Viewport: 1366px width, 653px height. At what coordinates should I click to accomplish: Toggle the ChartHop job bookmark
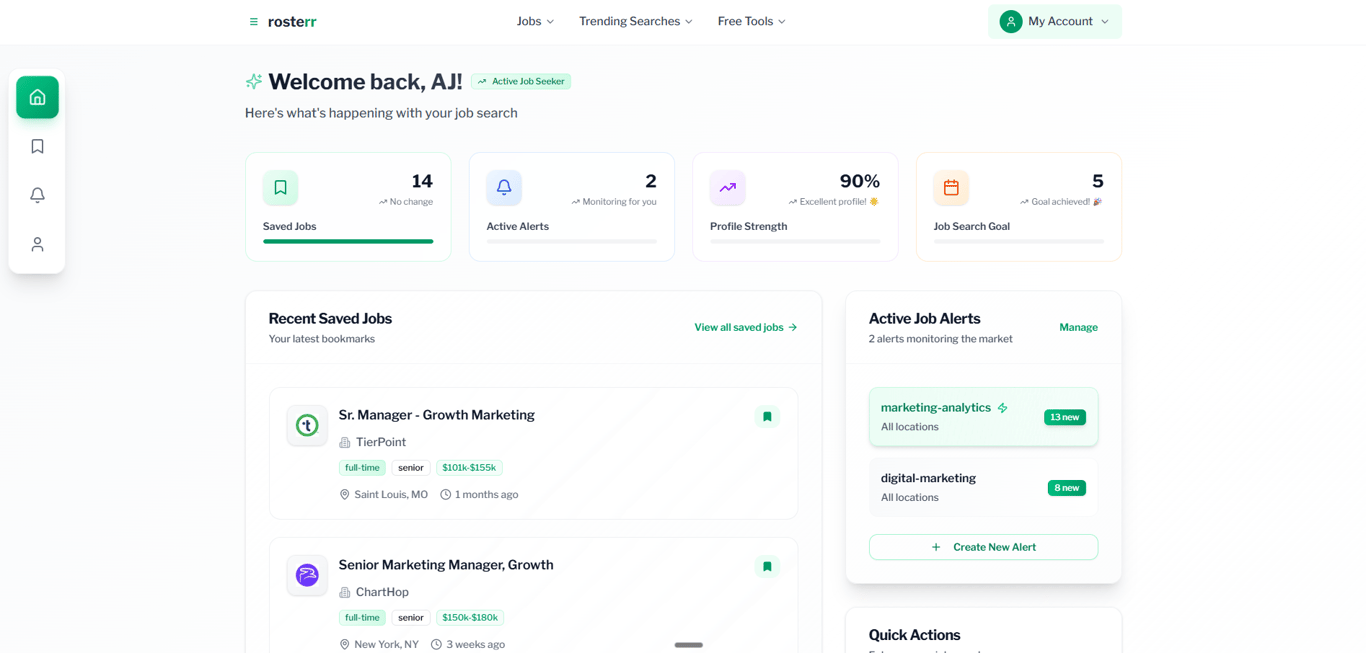click(x=767, y=567)
